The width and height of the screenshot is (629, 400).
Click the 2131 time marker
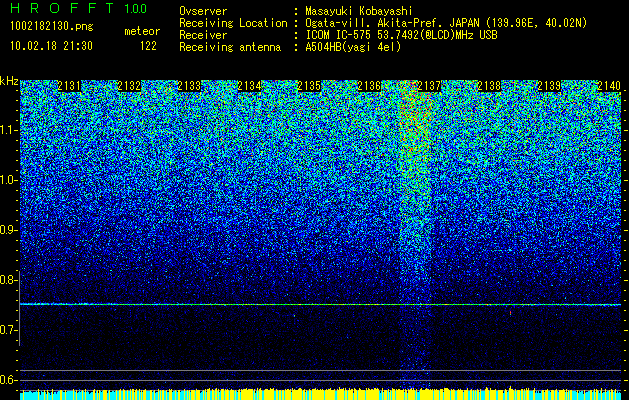(x=69, y=86)
